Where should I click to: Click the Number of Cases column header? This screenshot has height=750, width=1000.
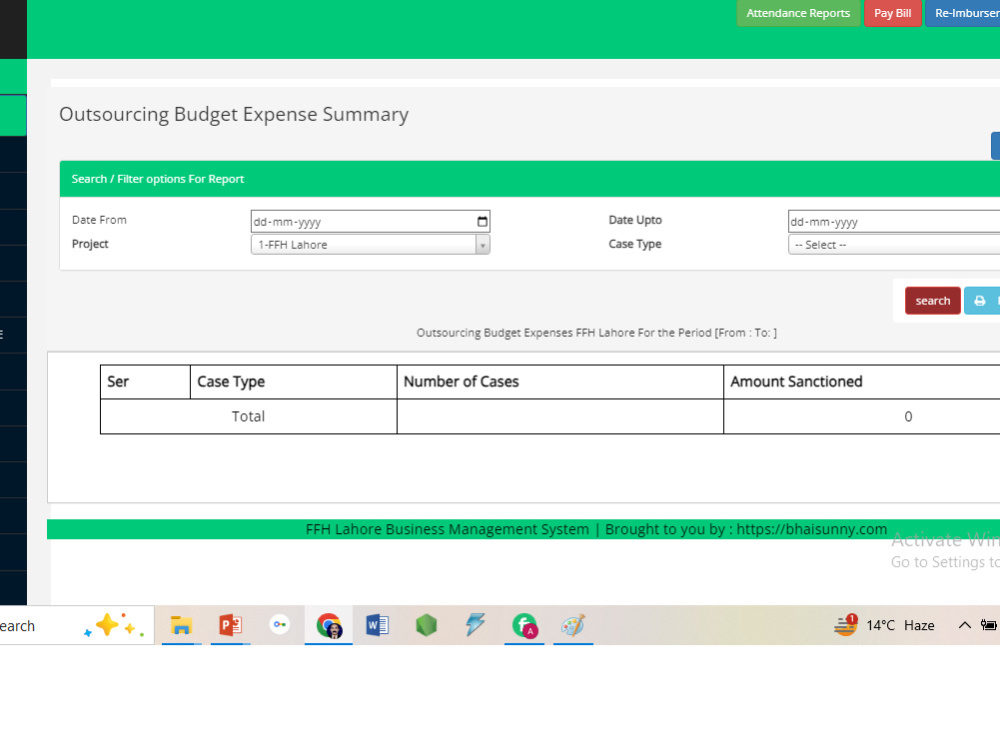(x=560, y=382)
